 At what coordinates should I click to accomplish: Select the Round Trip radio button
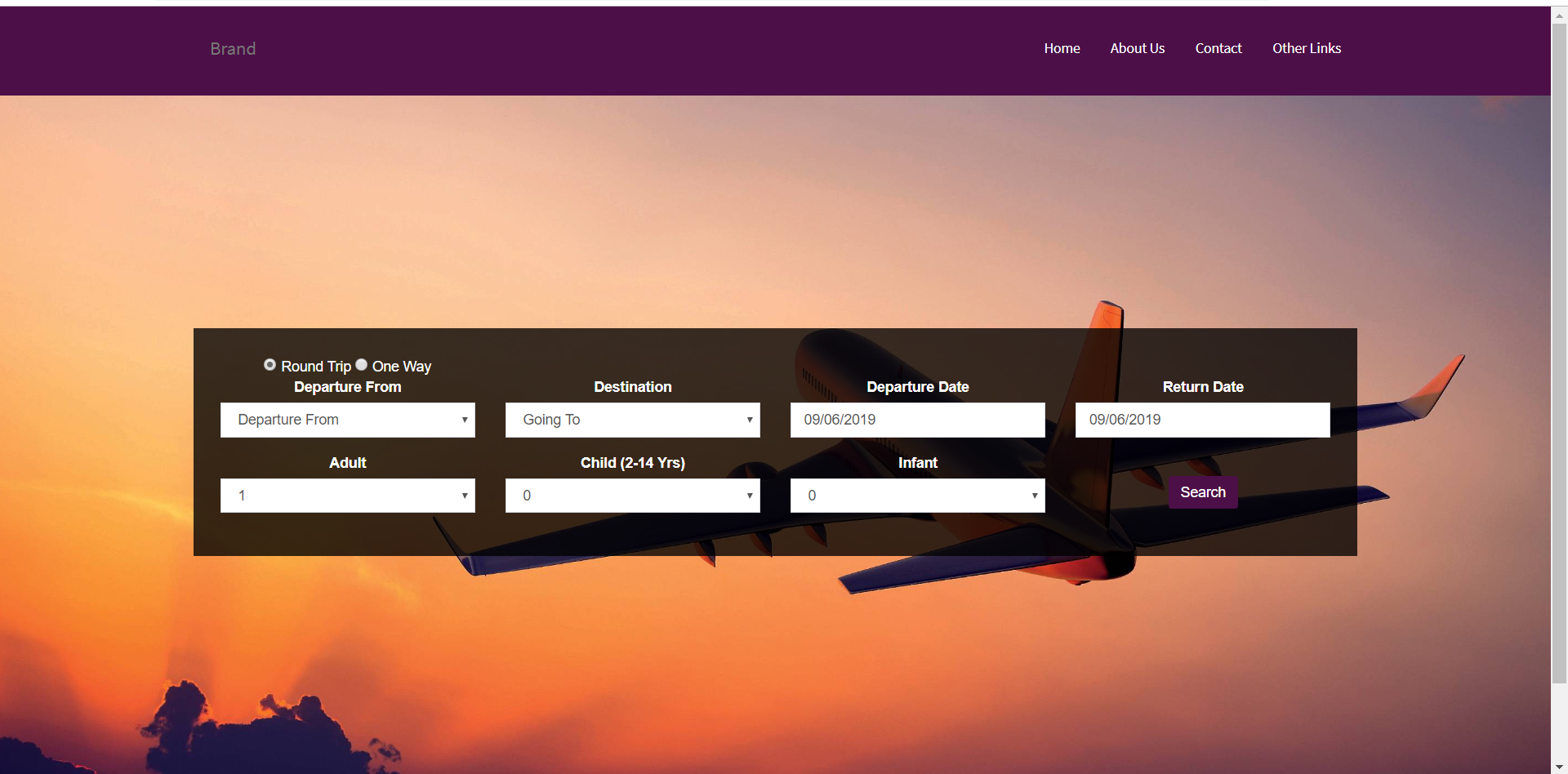(269, 365)
